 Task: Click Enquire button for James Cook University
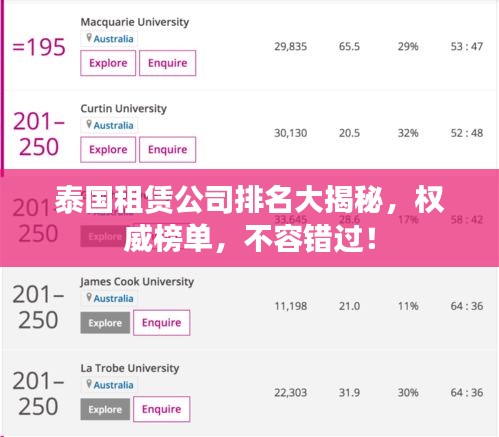[x=161, y=323]
